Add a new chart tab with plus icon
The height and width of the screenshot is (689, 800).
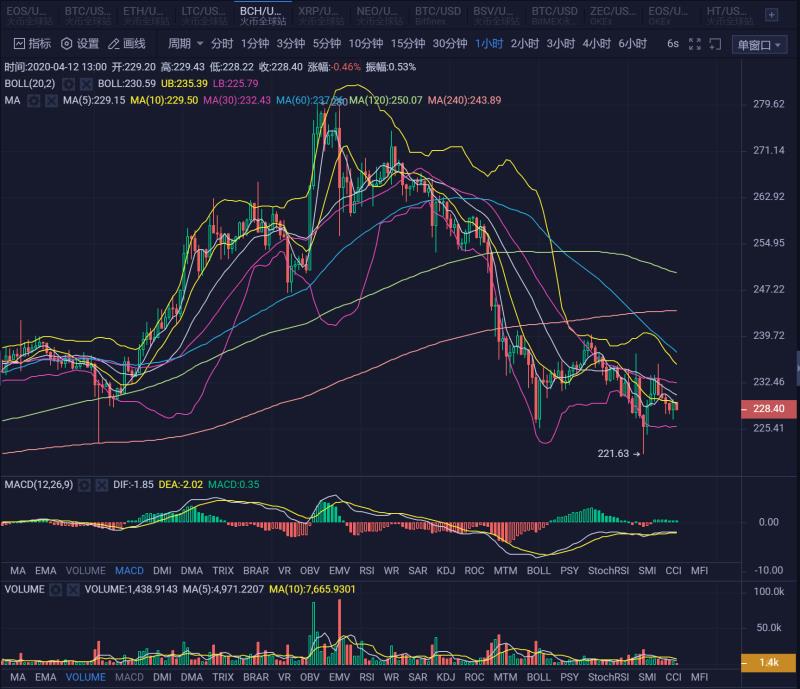tap(771, 15)
